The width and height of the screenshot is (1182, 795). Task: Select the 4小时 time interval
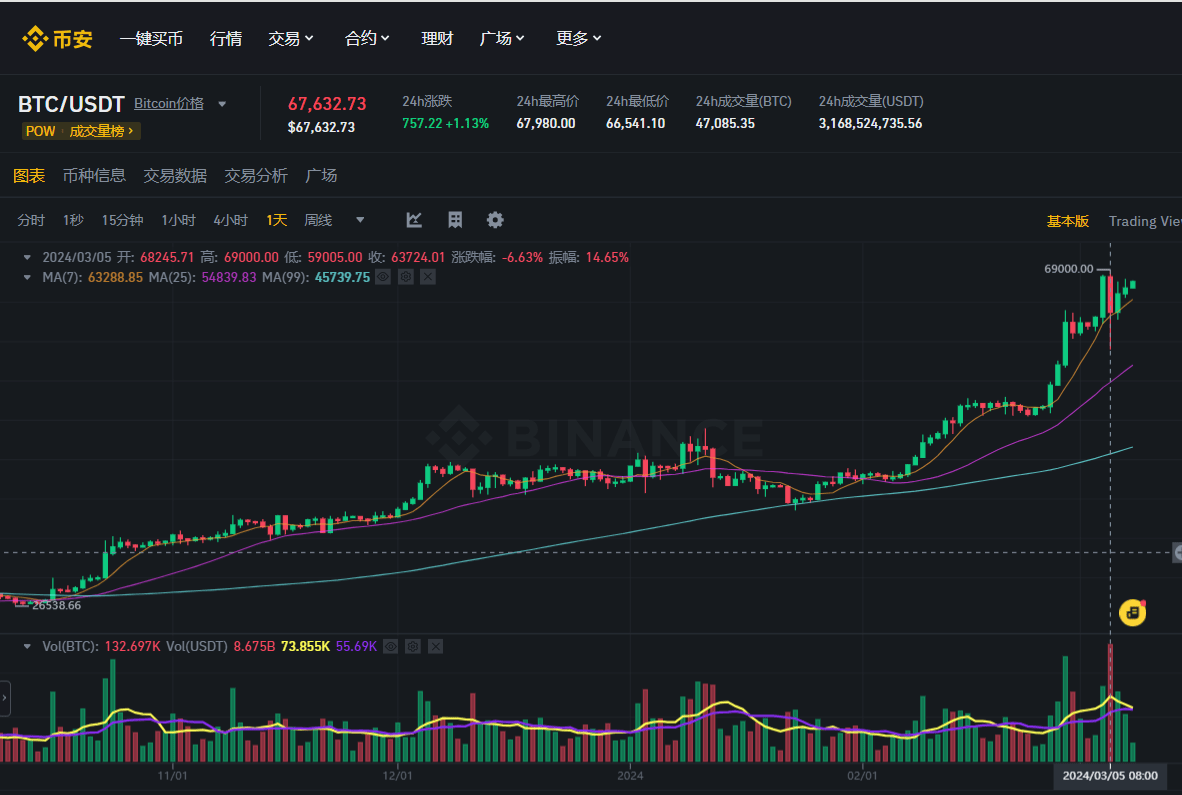(x=230, y=220)
